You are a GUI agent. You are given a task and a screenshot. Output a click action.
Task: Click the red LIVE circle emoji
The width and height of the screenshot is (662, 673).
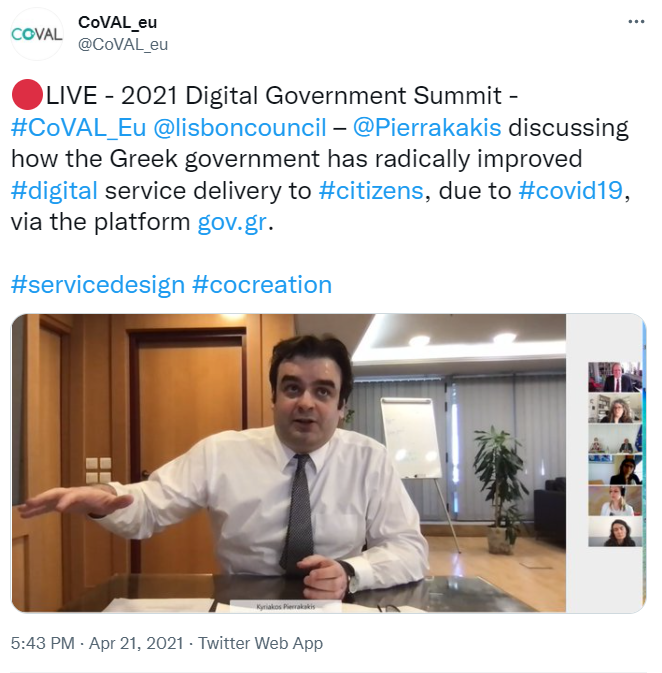[x=27, y=95]
